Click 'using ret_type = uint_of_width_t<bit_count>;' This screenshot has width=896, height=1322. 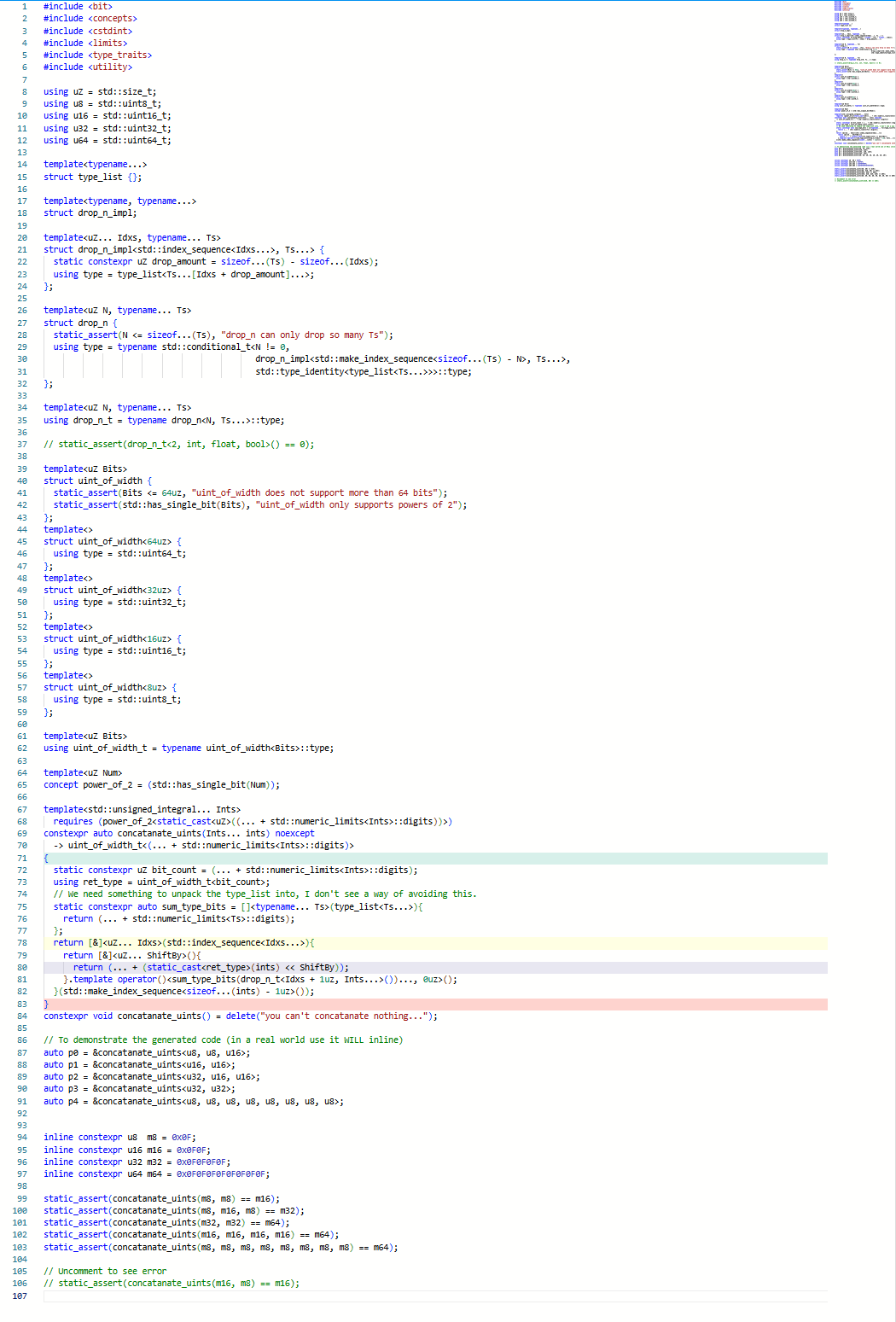(x=161, y=882)
